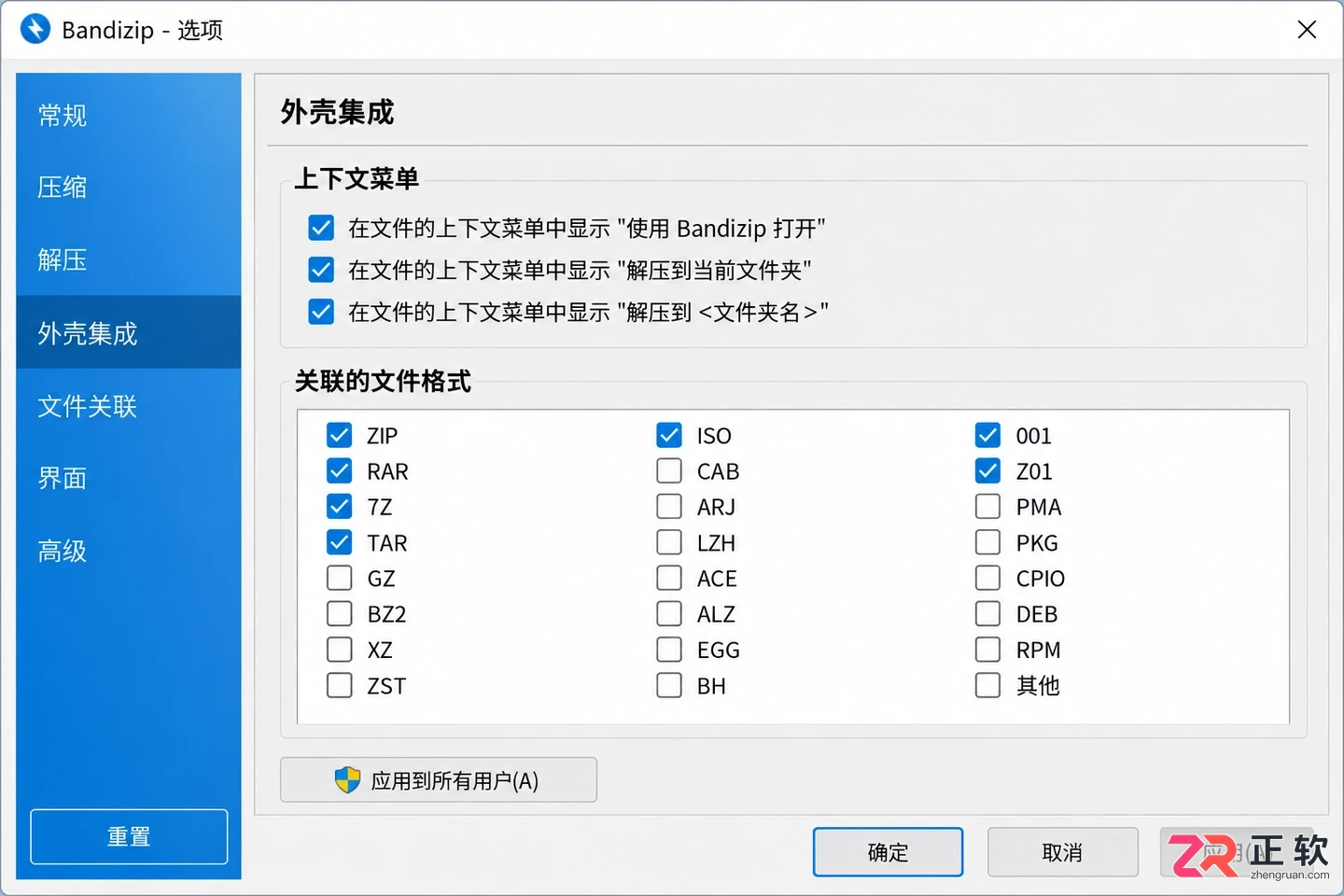
Task: Check the BH format checkbox
Action: tap(669, 685)
